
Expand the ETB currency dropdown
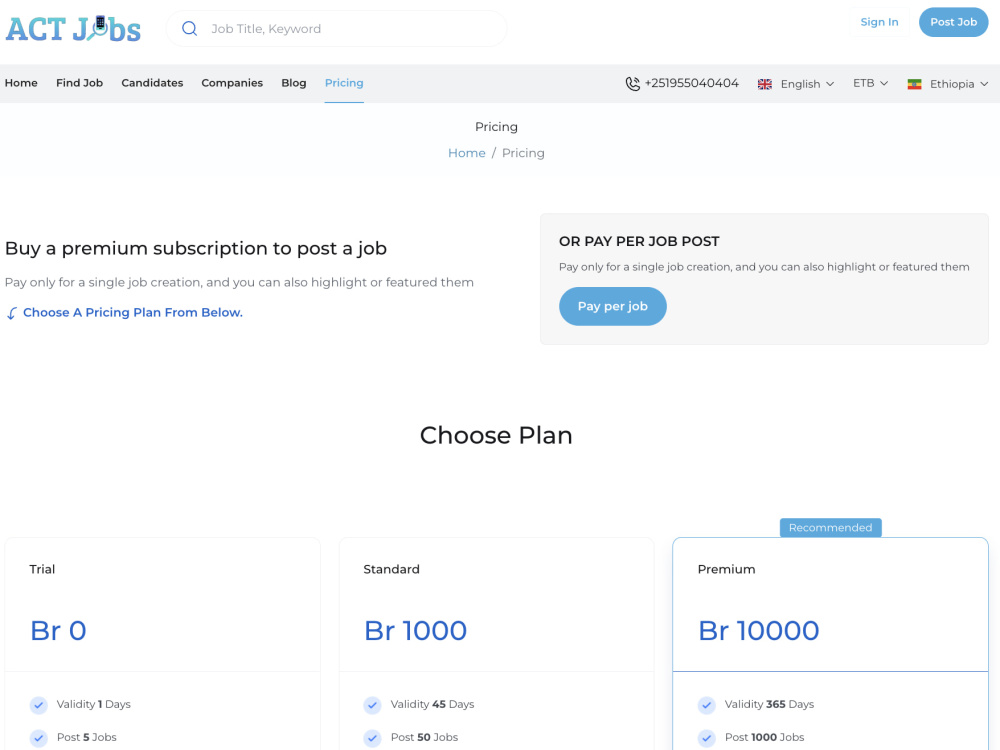[871, 84]
